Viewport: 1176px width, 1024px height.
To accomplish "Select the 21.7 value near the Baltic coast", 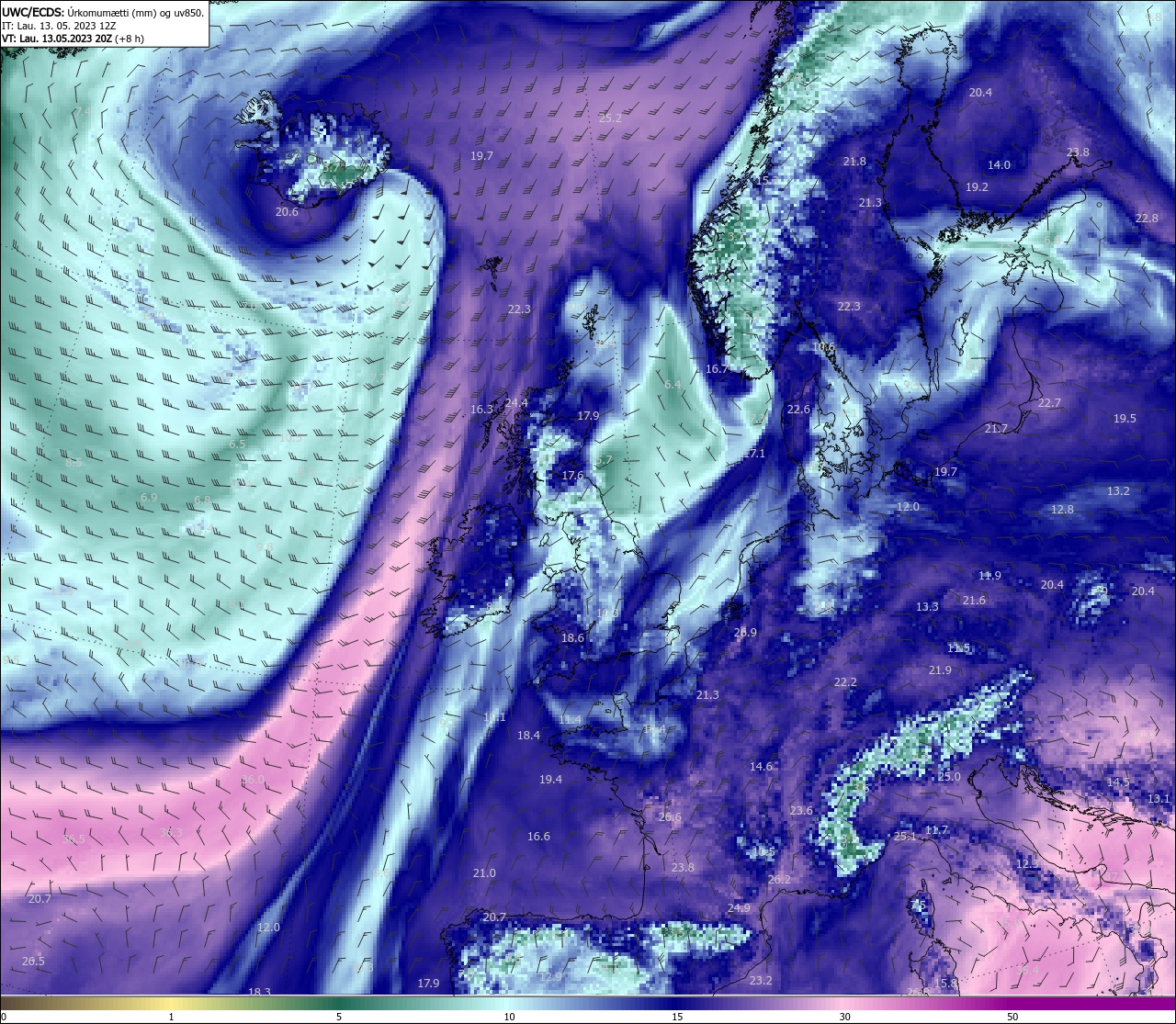I will [996, 429].
